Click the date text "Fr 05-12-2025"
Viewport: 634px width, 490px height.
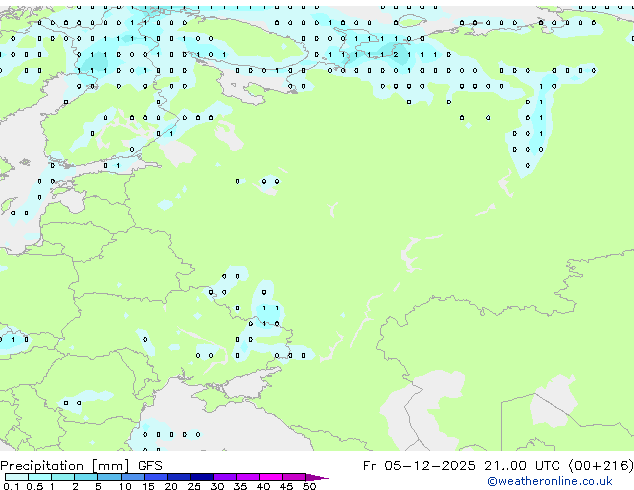pyautogui.click(x=422, y=465)
